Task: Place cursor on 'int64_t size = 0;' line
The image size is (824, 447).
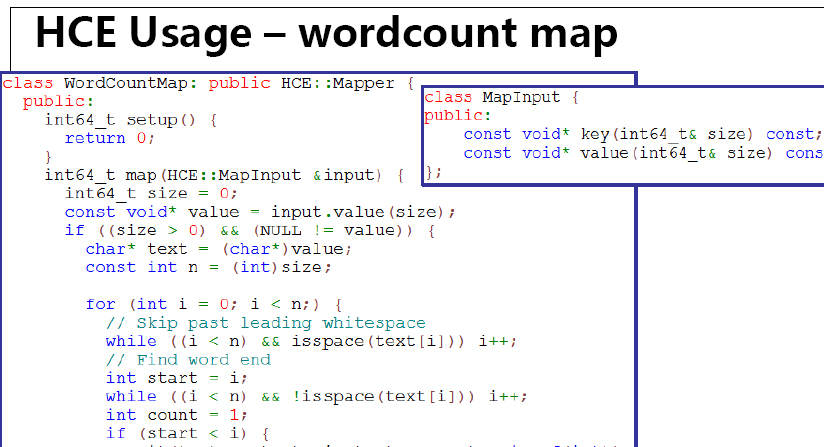Action: [150, 193]
